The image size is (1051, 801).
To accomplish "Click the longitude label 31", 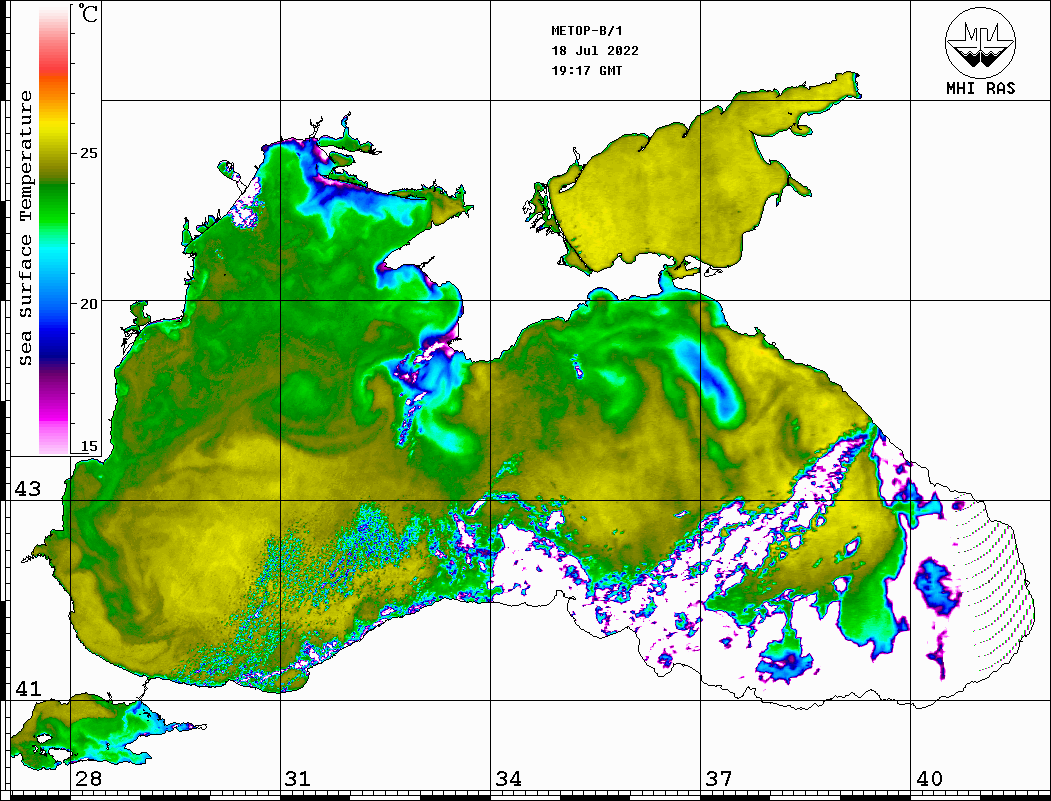I will [298, 779].
